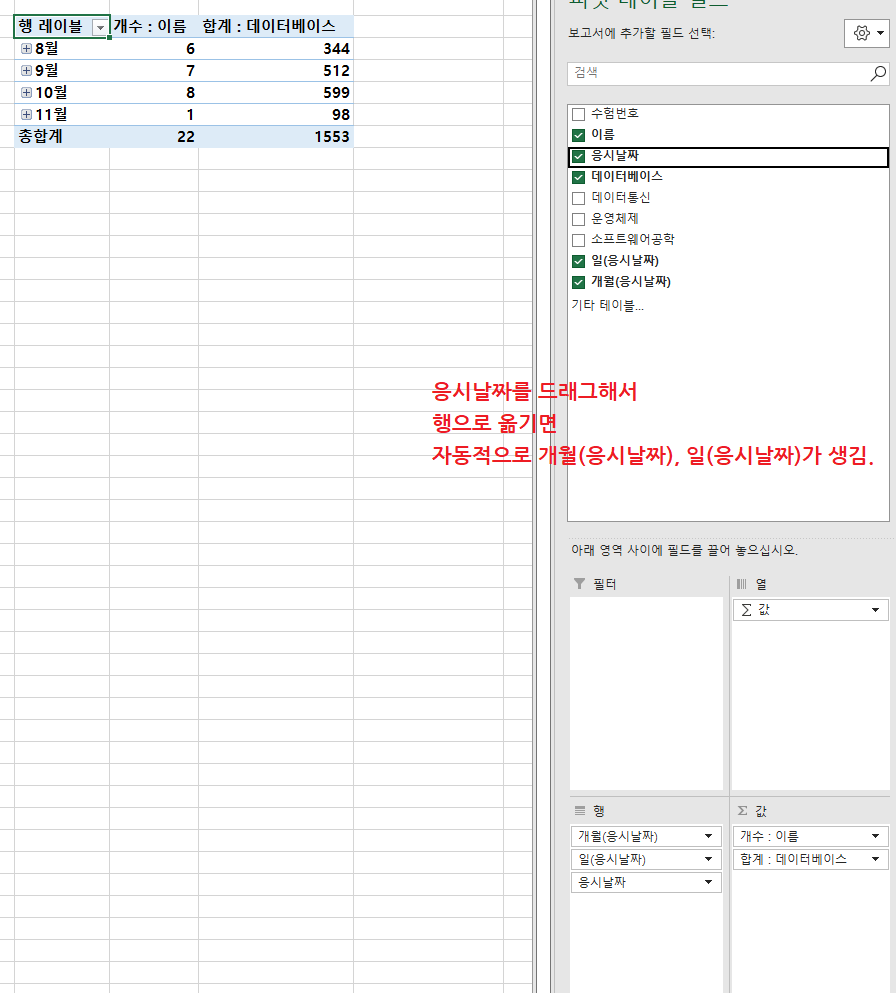896x993 pixels.
Task: Uncheck the 이름 field checkbox
Action: (578, 135)
